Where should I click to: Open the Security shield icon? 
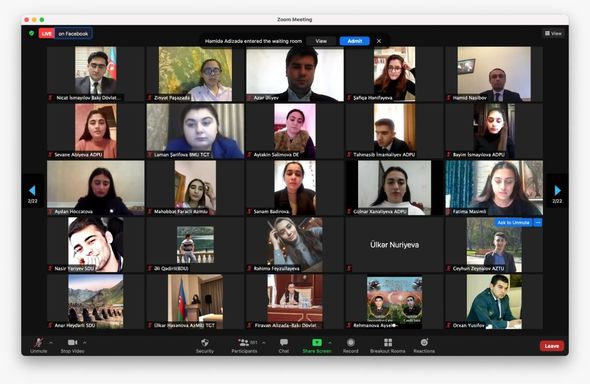point(205,342)
